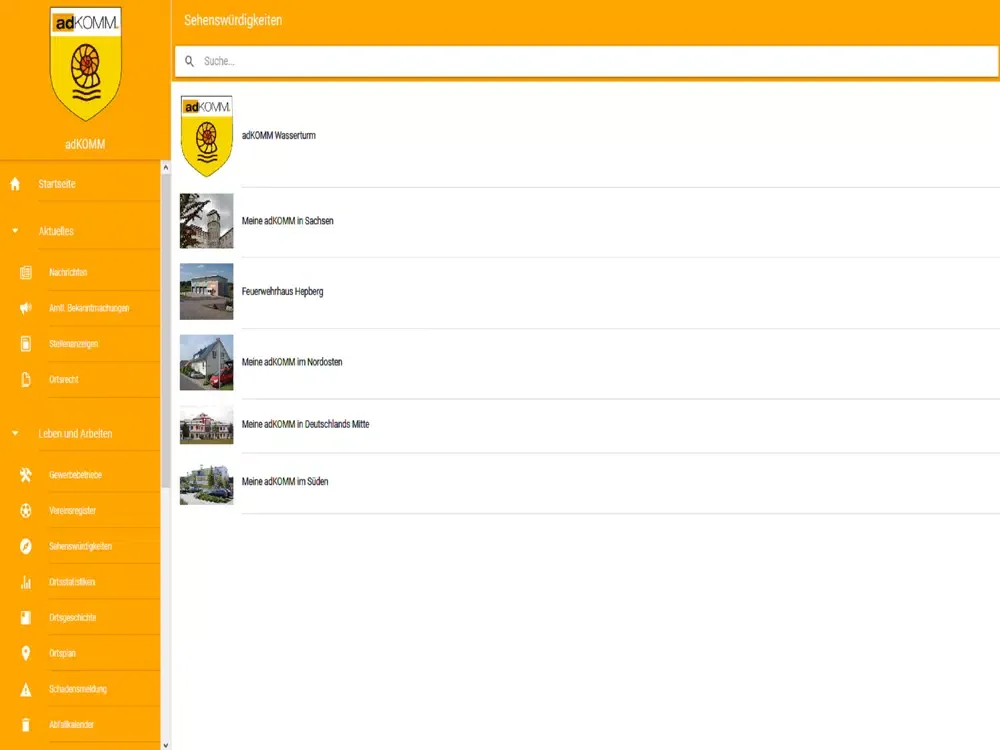The width and height of the screenshot is (1000, 750).
Task: Click the adKOMM name under the logo
Action: pyautogui.click(x=85, y=145)
